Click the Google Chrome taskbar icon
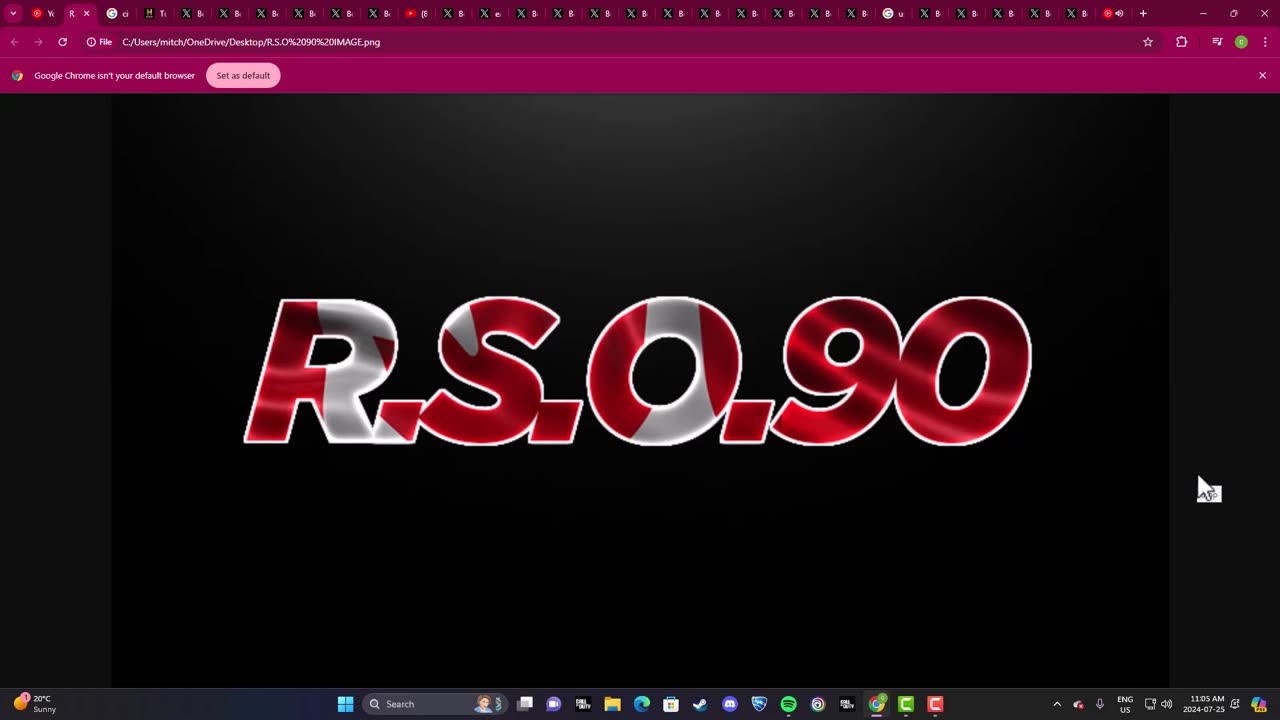 tap(877, 704)
